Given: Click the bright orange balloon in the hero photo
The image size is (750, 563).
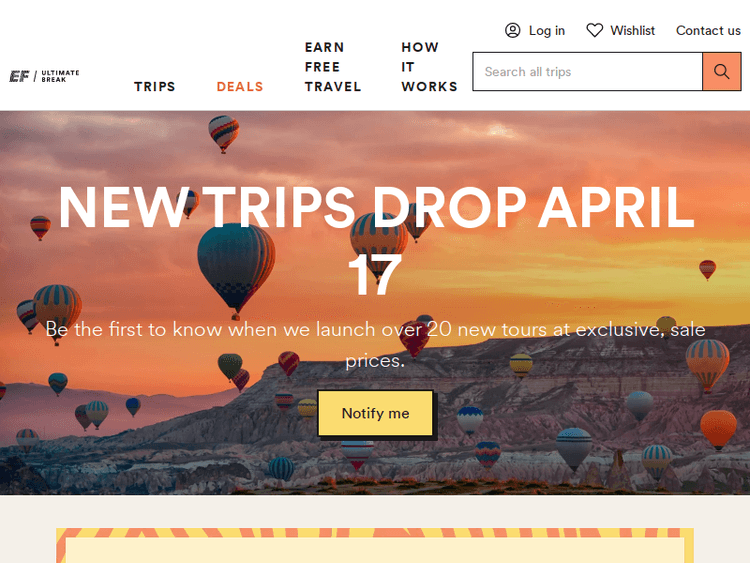Looking at the screenshot, I should coord(718,429).
